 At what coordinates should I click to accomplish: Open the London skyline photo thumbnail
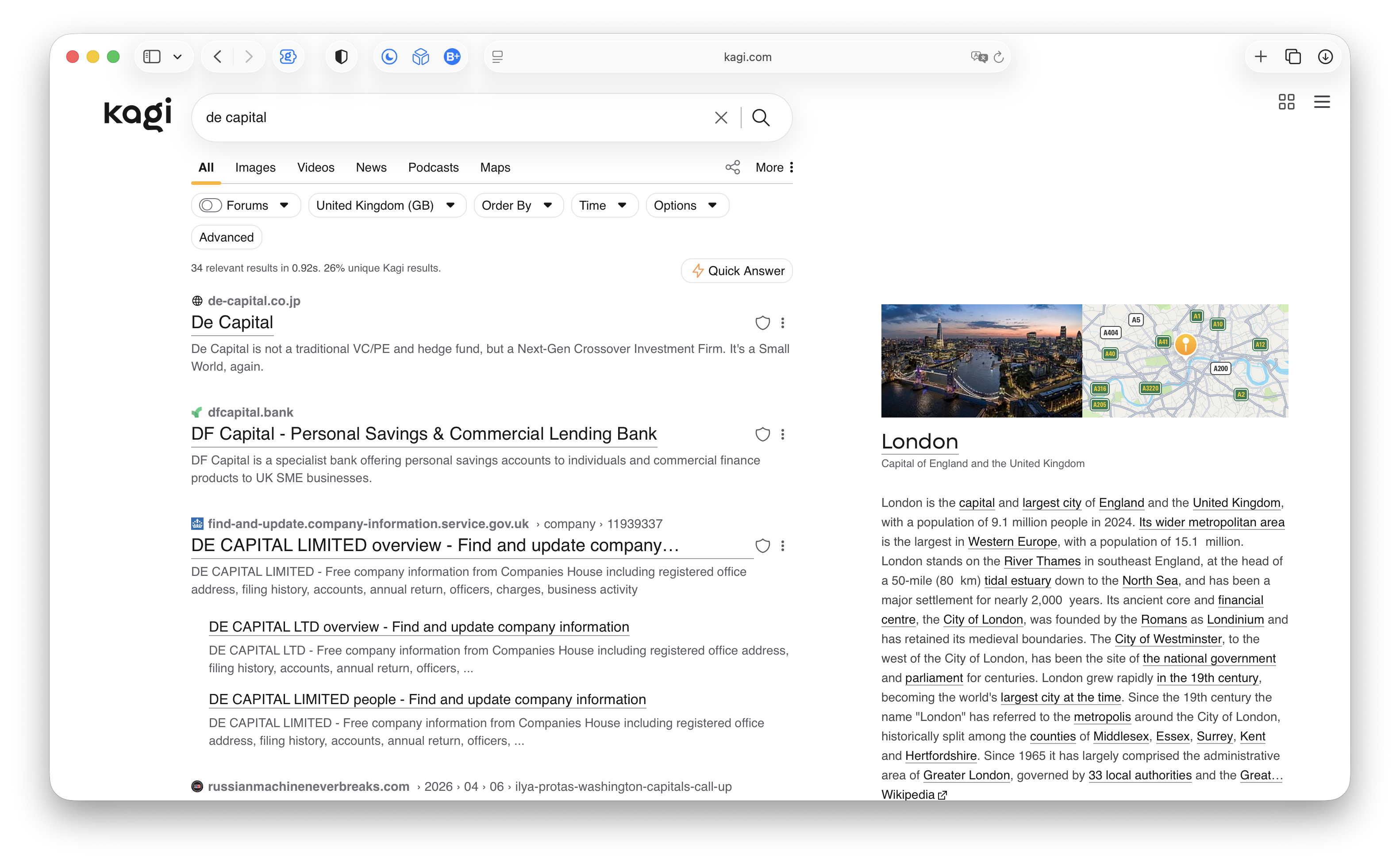[x=981, y=361]
